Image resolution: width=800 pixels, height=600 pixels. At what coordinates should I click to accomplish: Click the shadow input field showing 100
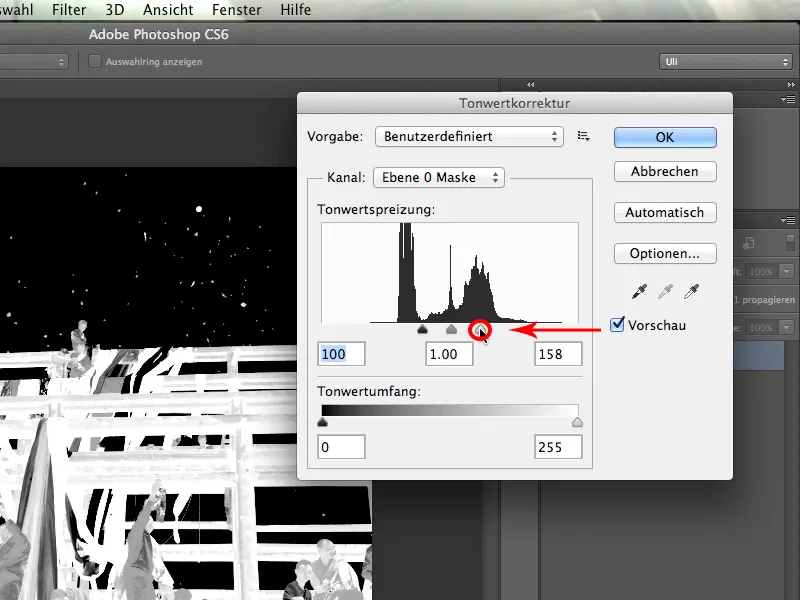point(341,354)
